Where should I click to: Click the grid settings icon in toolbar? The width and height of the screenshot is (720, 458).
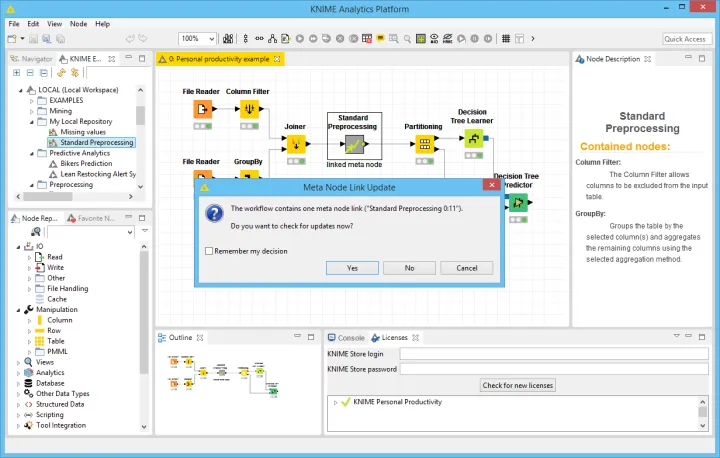click(x=506, y=39)
